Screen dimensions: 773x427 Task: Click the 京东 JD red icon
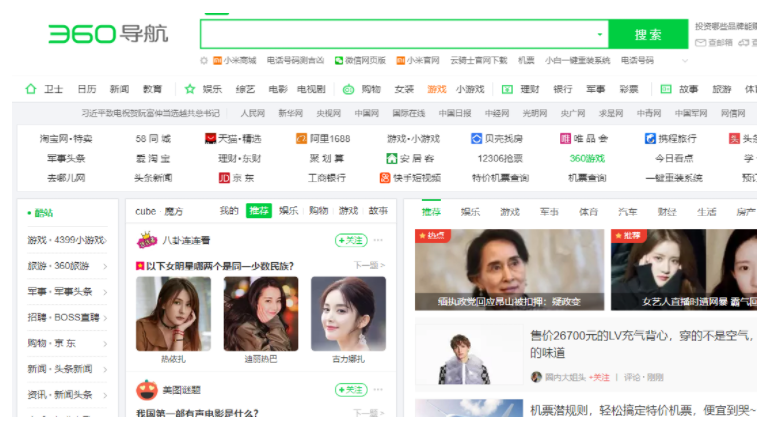point(224,178)
